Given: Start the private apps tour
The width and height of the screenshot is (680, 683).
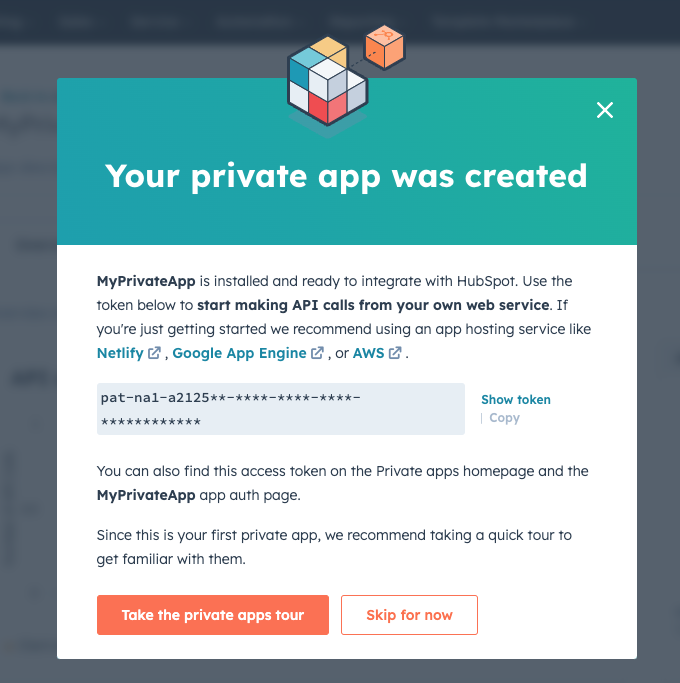Looking at the screenshot, I should [x=212, y=615].
